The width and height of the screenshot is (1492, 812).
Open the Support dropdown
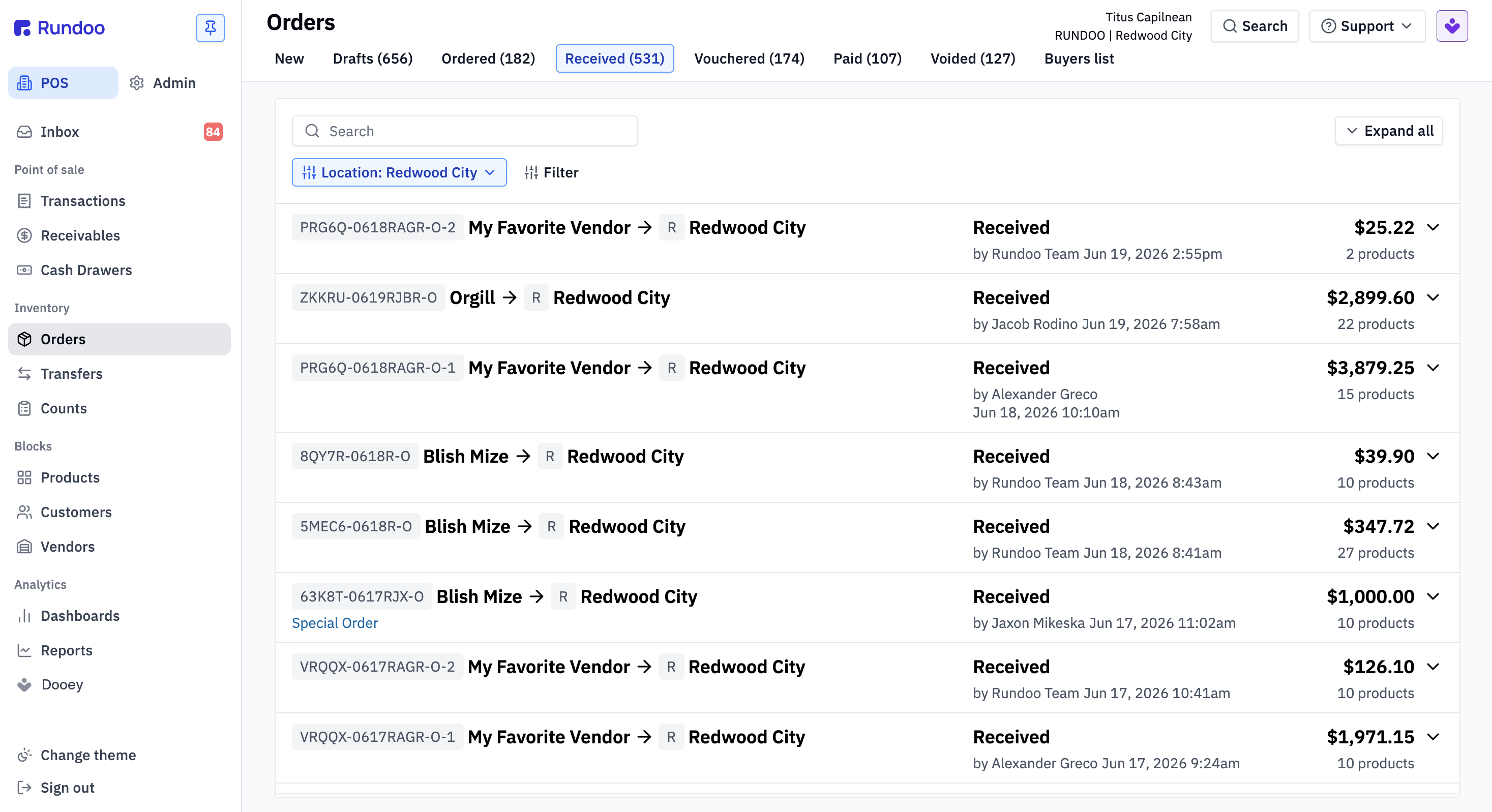click(1367, 26)
